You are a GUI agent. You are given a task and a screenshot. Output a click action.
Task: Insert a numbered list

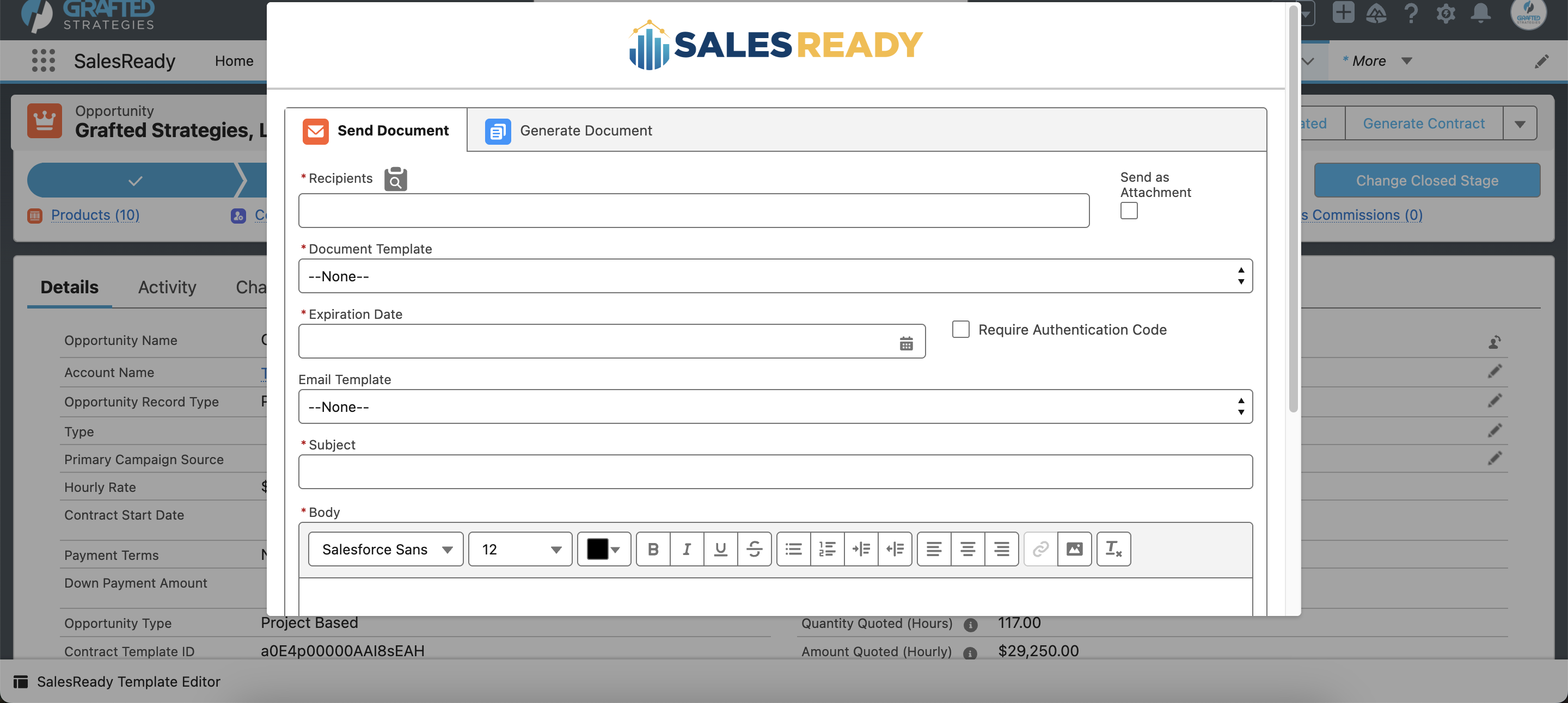click(x=827, y=549)
